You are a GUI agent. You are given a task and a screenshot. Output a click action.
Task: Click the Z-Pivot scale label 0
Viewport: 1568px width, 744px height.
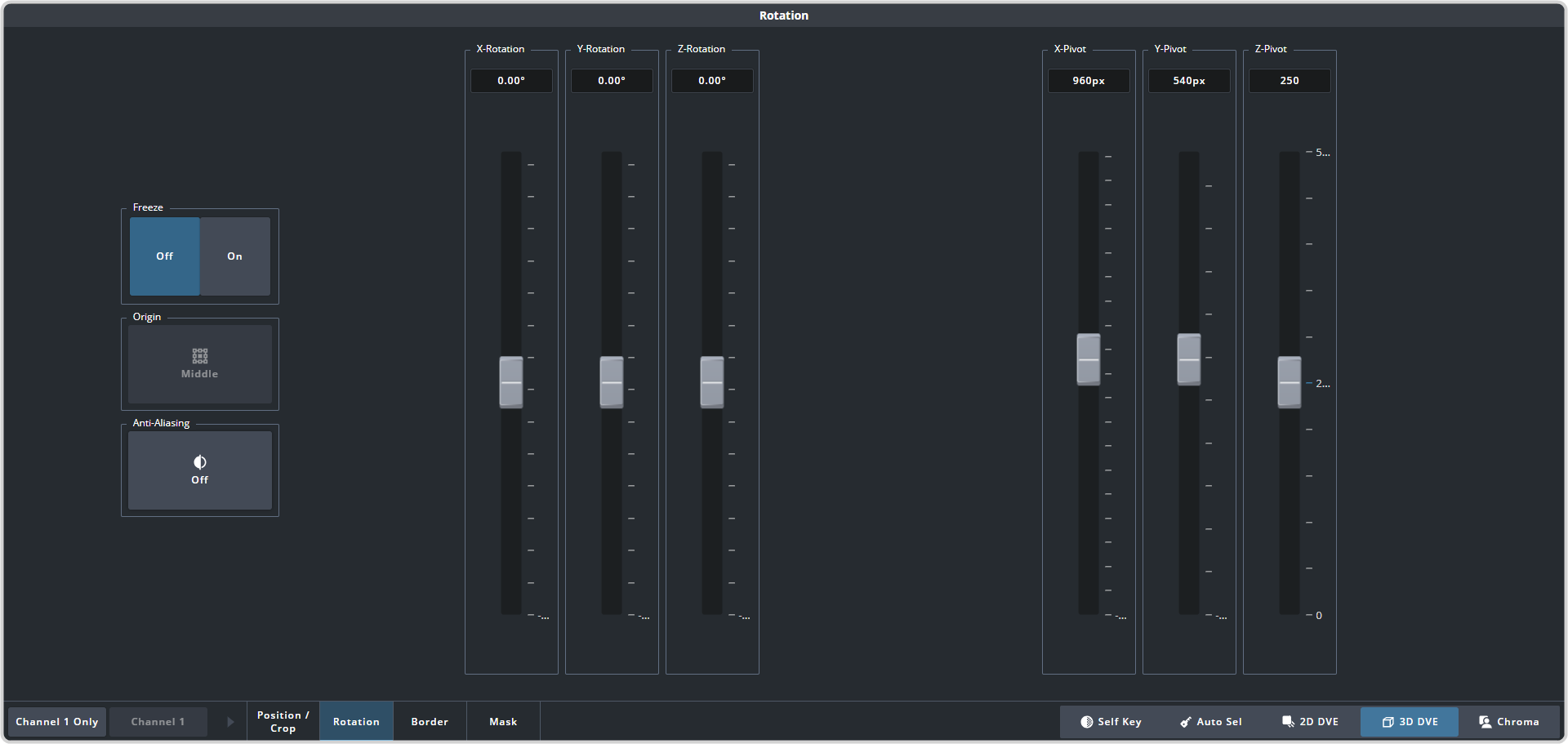1319,616
